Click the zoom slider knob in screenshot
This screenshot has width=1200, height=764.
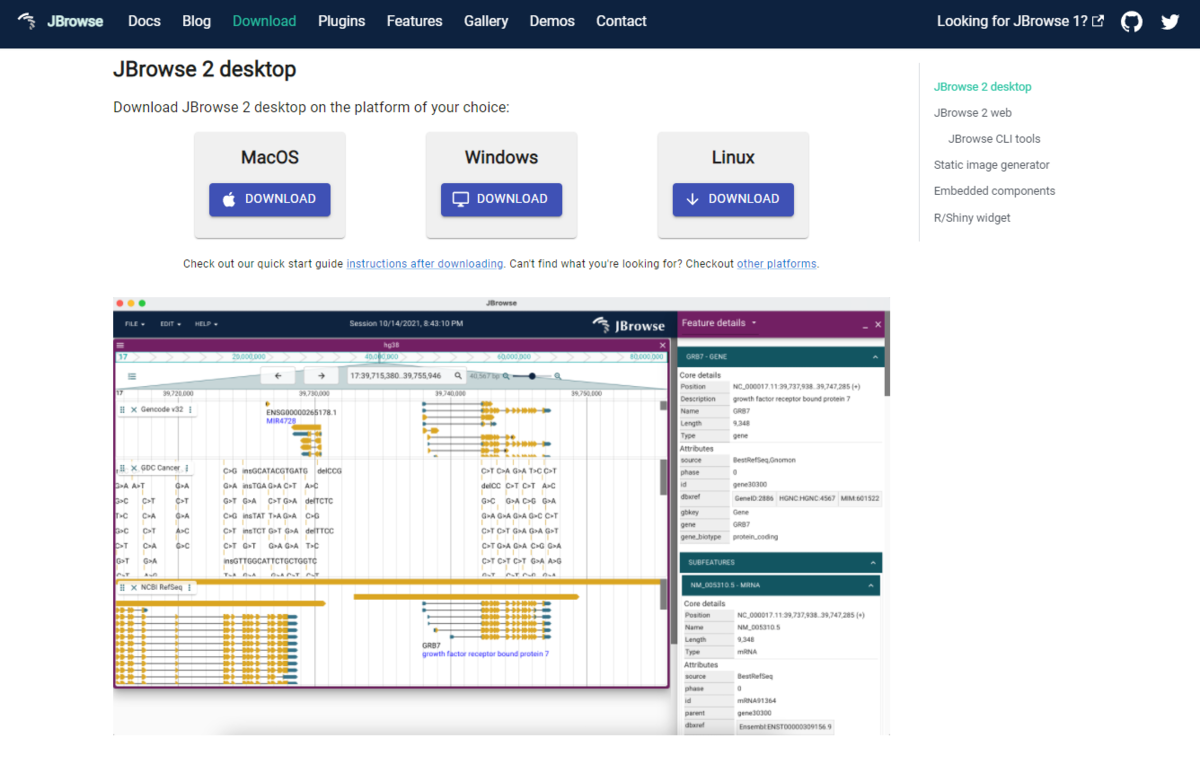tap(531, 376)
